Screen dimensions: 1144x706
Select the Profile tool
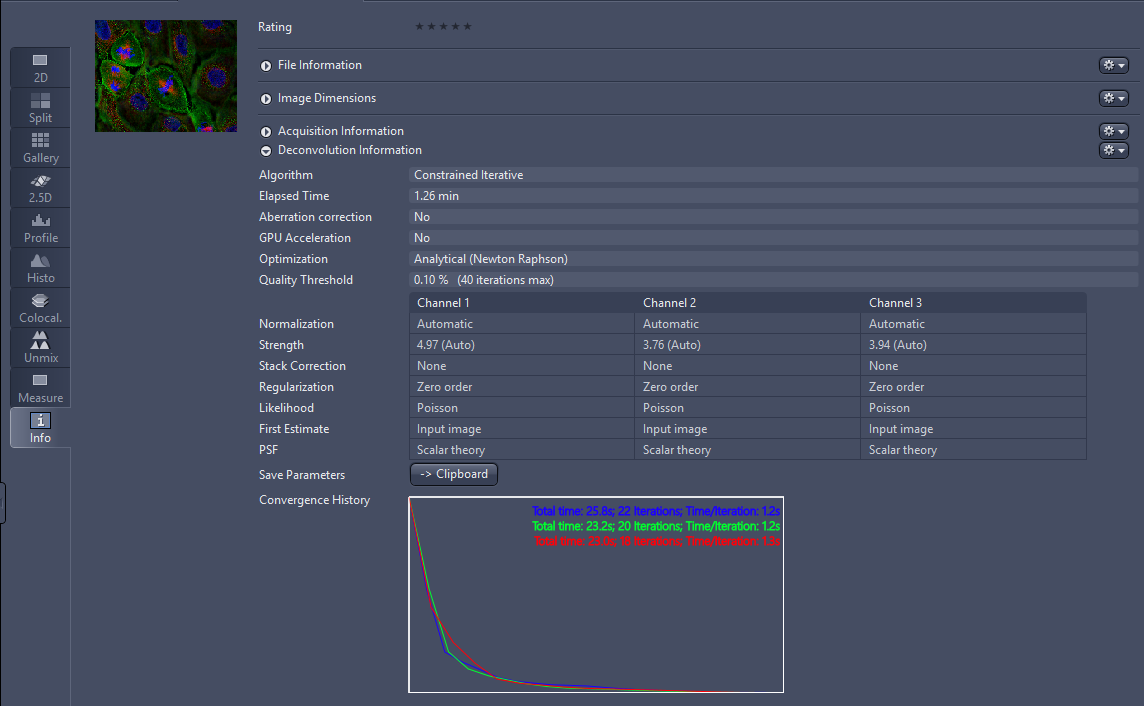tap(39, 227)
